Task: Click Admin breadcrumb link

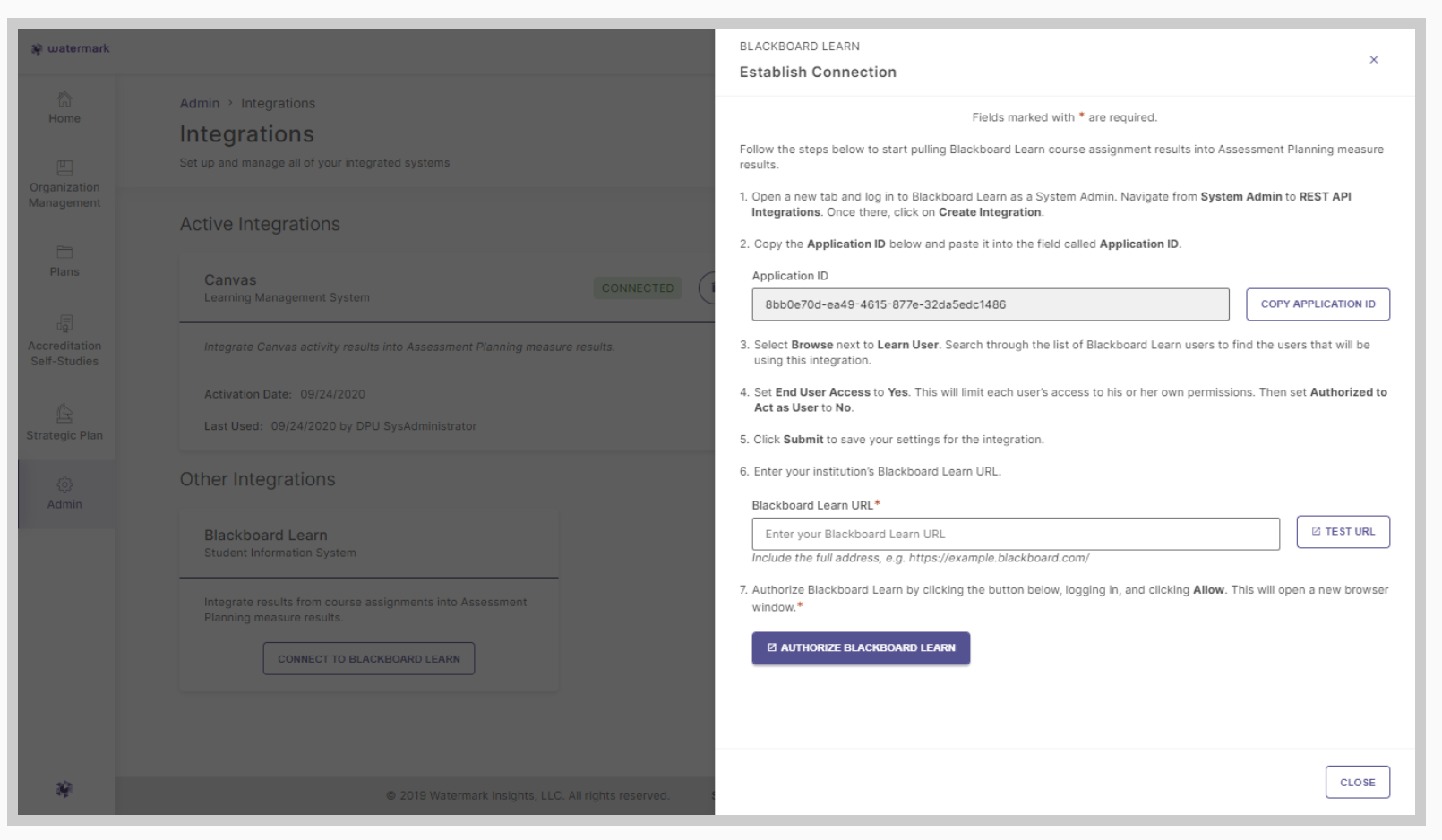Action: (x=200, y=104)
